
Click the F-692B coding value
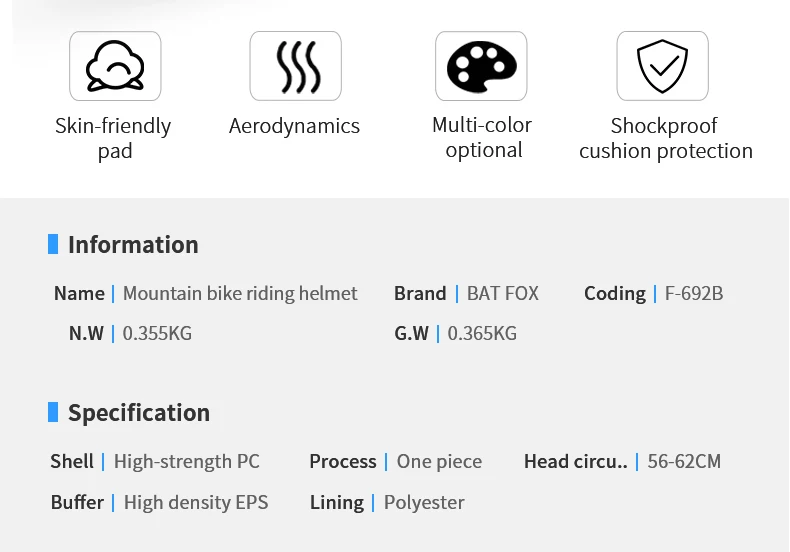click(x=694, y=294)
